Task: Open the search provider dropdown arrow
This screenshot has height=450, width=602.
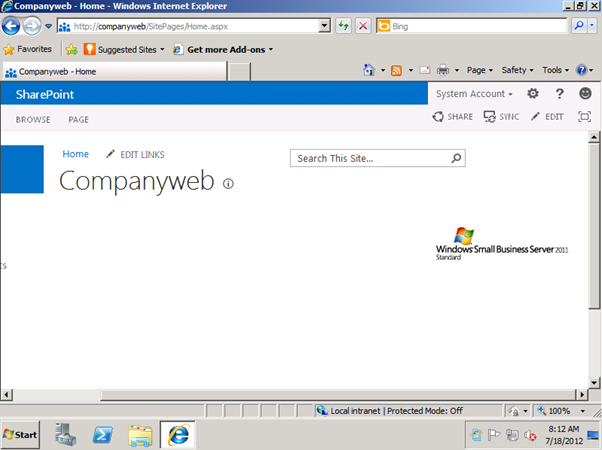Action: [592, 26]
